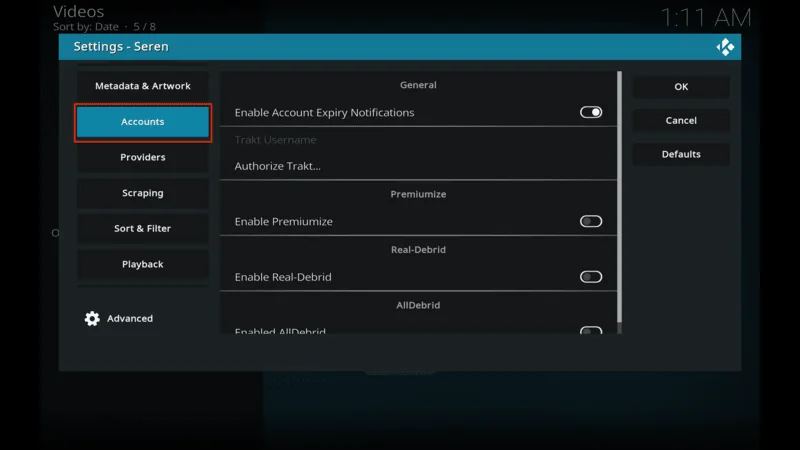The image size is (800, 450).
Task: Reset settings with Defaults button
Action: tap(681, 154)
